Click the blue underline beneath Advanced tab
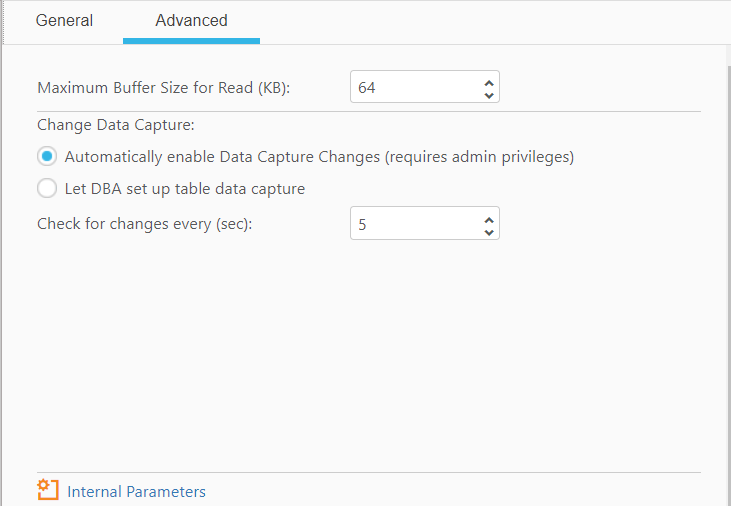 [191, 41]
